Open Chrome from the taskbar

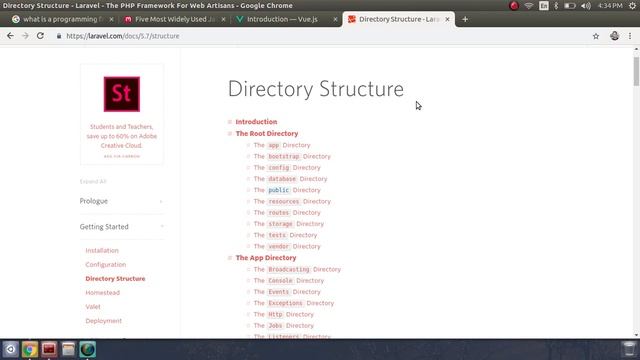click(30, 349)
